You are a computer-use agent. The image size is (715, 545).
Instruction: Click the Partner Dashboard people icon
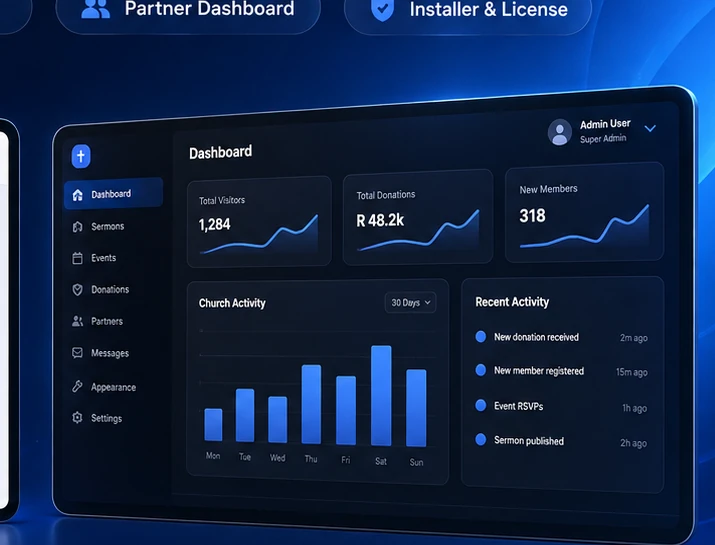(x=95, y=8)
